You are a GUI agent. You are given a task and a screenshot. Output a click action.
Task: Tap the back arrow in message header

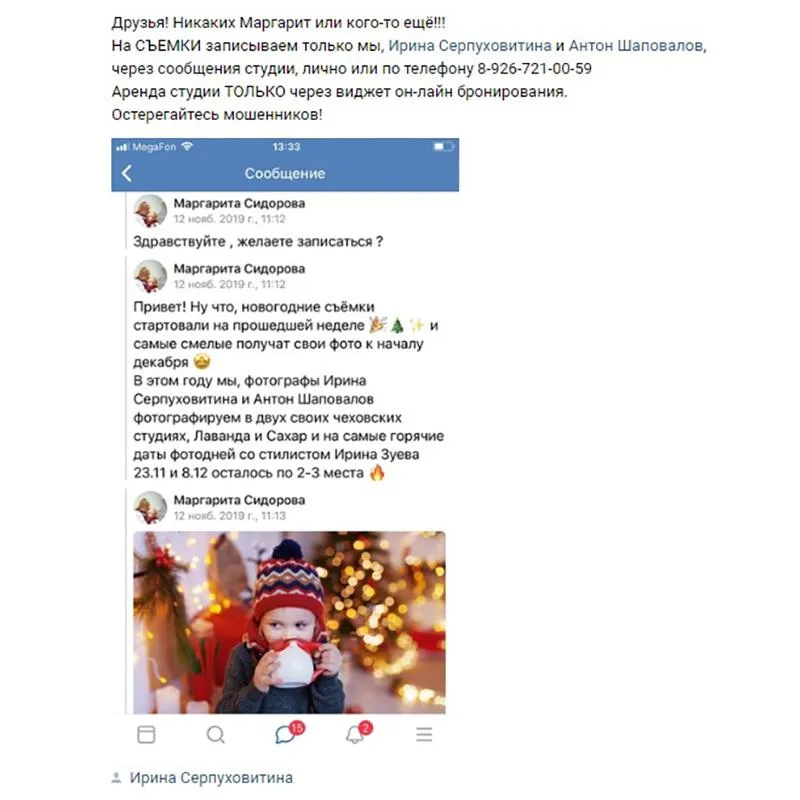point(127,173)
